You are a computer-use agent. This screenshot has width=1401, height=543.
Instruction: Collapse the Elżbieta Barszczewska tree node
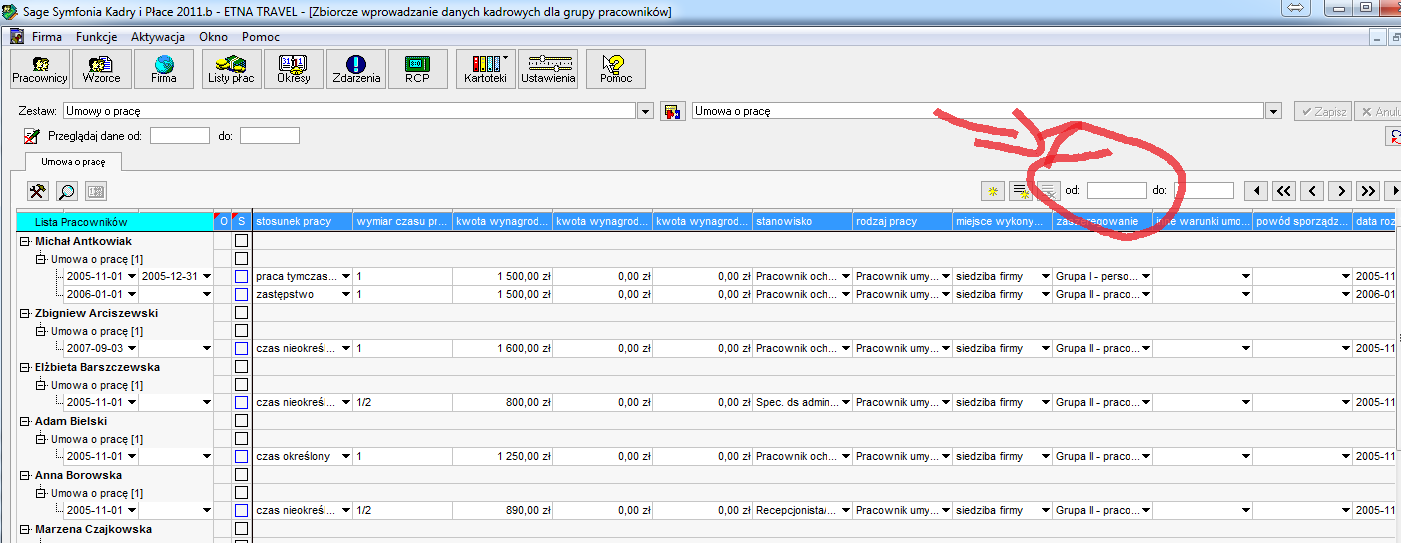[x=25, y=367]
